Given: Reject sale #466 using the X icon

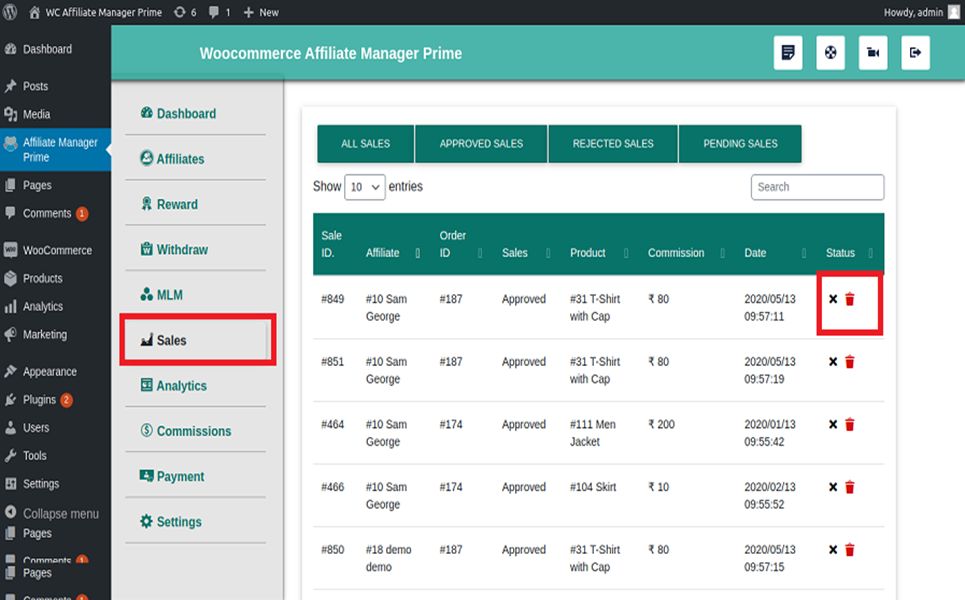Looking at the screenshot, I should coord(833,487).
